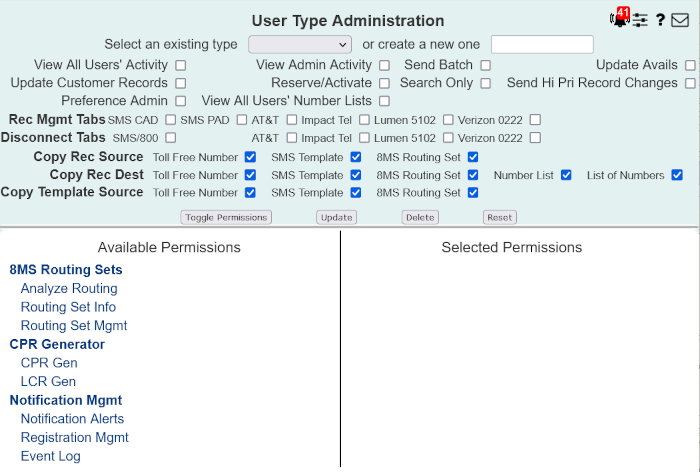Expand the existing type dropdown
700x472 pixels.
tap(300, 45)
